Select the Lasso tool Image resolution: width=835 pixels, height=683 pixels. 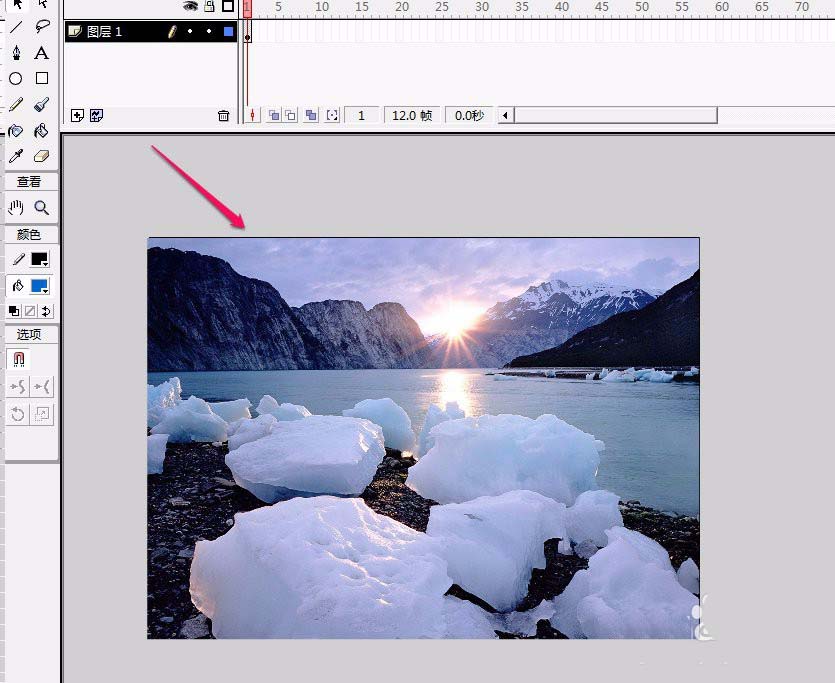(x=42, y=26)
